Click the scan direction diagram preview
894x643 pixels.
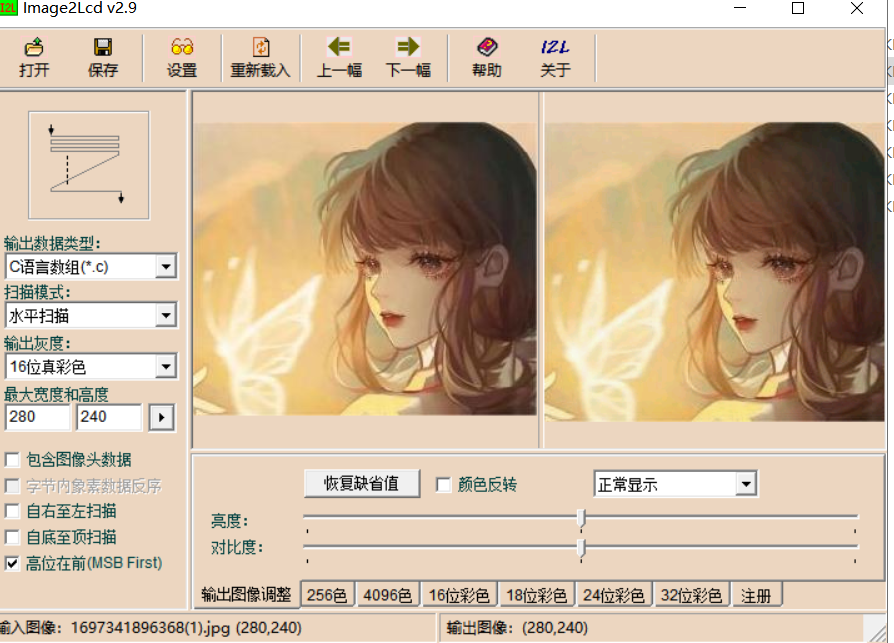point(89,165)
